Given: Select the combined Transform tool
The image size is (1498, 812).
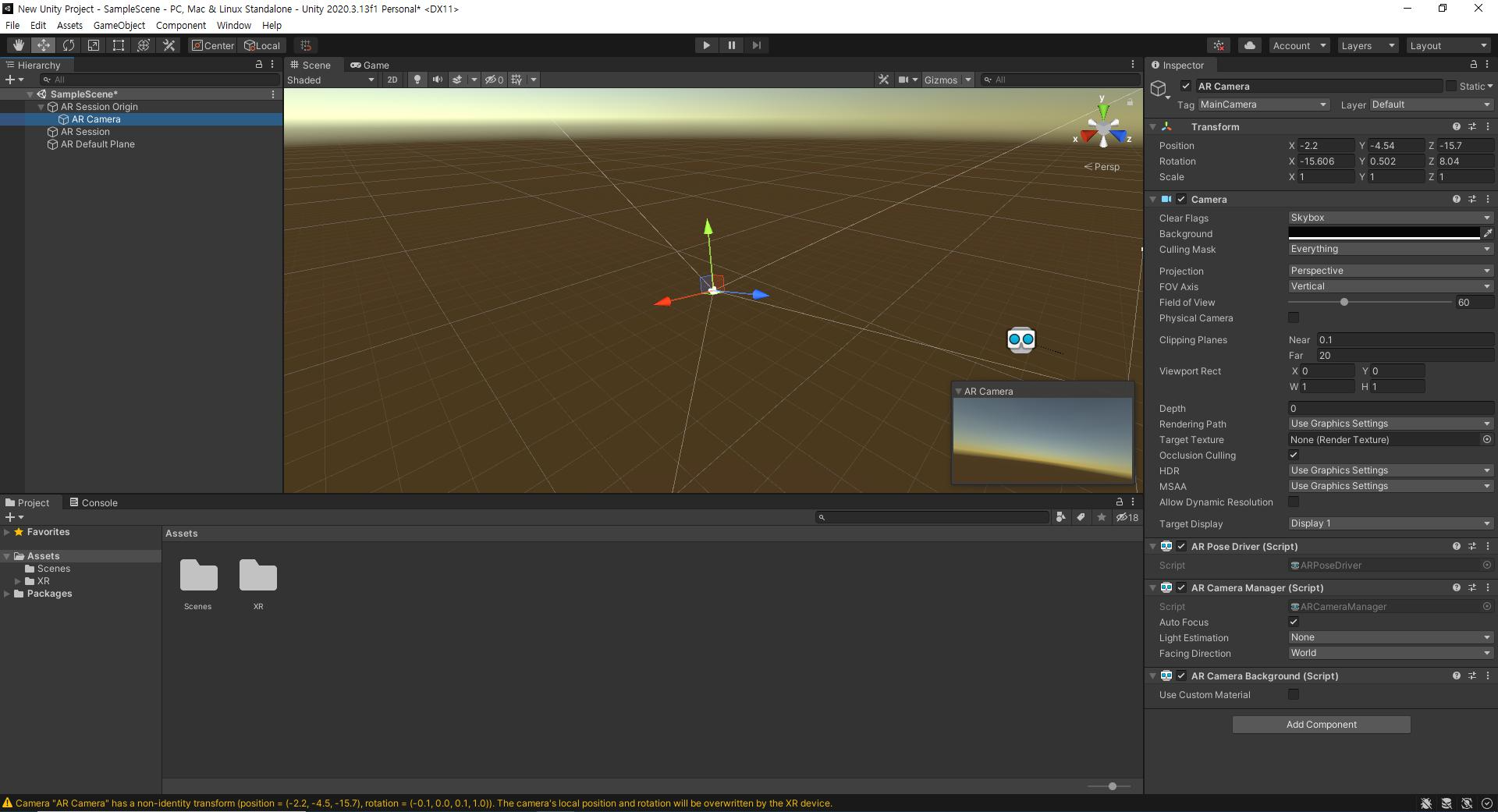Looking at the screenshot, I should [x=143, y=45].
